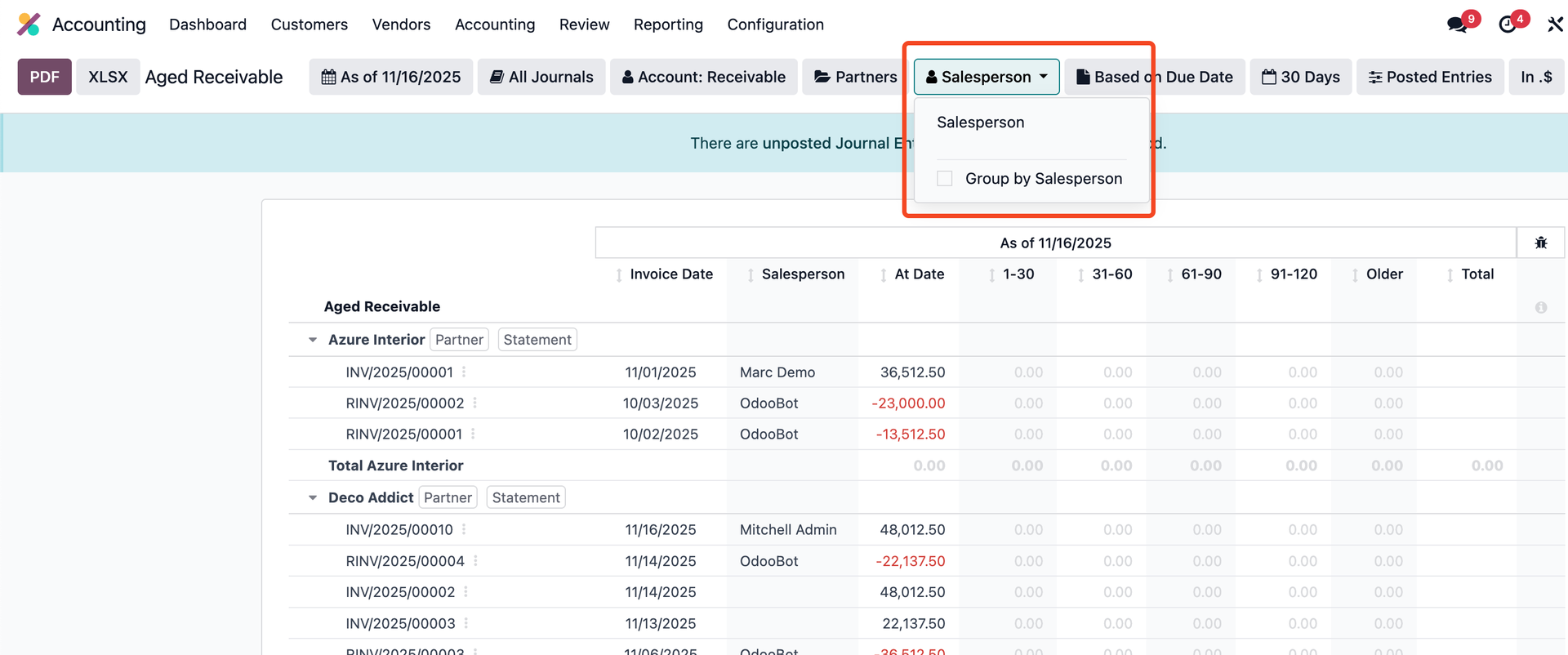The height and width of the screenshot is (655, 1568).
Task: Open the Based on Due Date filter
Action: coord(1155,77)
